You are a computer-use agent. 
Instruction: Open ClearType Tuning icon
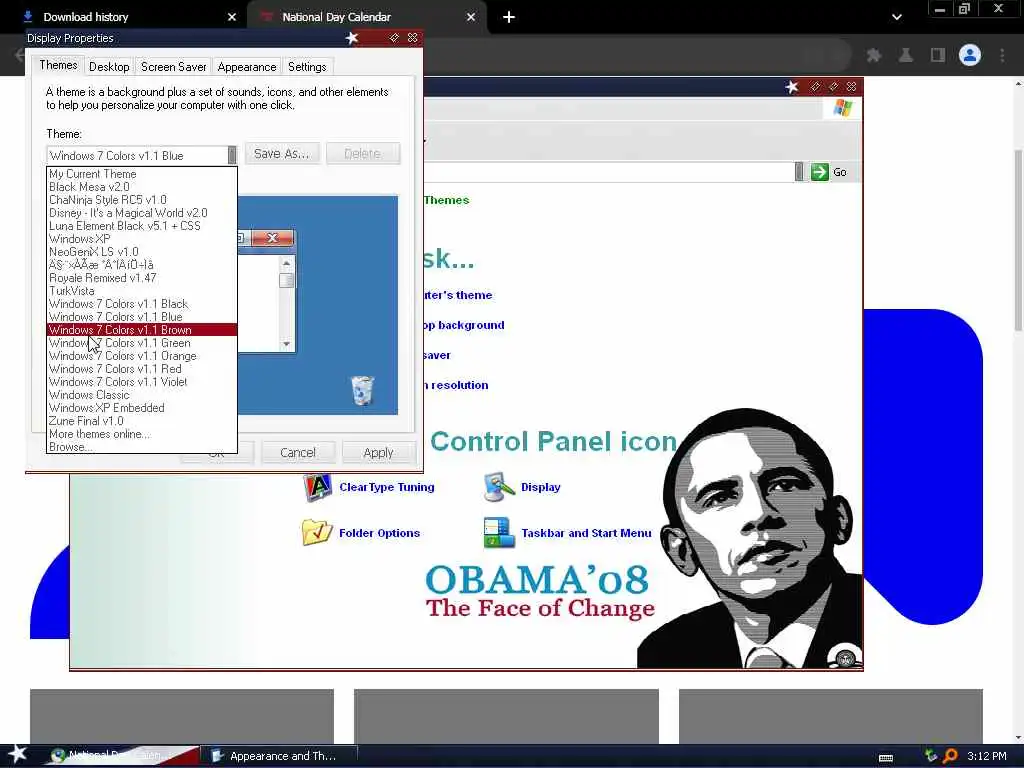(x=317, y=487)
